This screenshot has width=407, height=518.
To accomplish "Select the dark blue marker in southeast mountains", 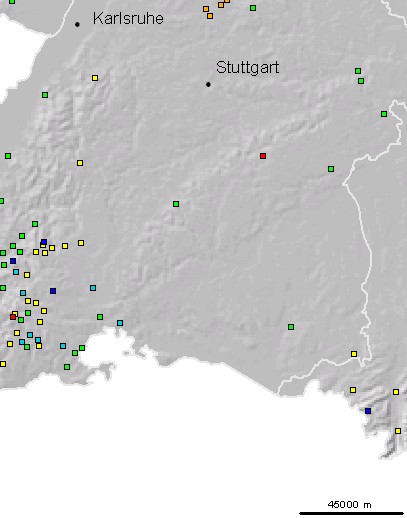I will click(x=368, y=411).
